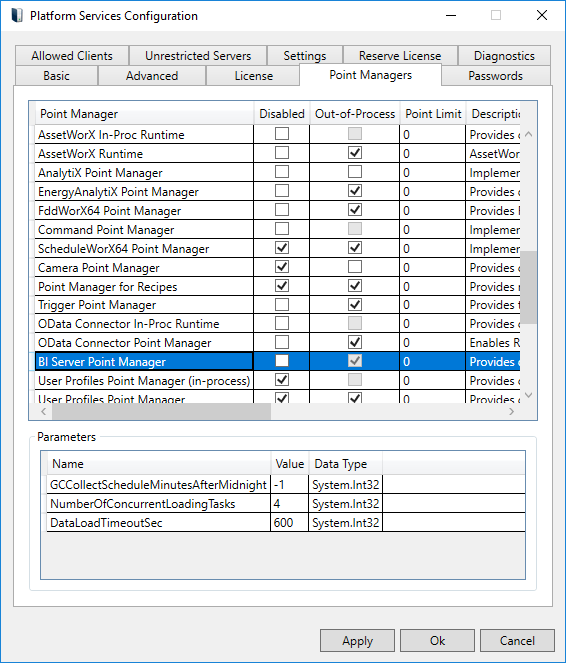Click the Parameters Data Type column header

346,464
